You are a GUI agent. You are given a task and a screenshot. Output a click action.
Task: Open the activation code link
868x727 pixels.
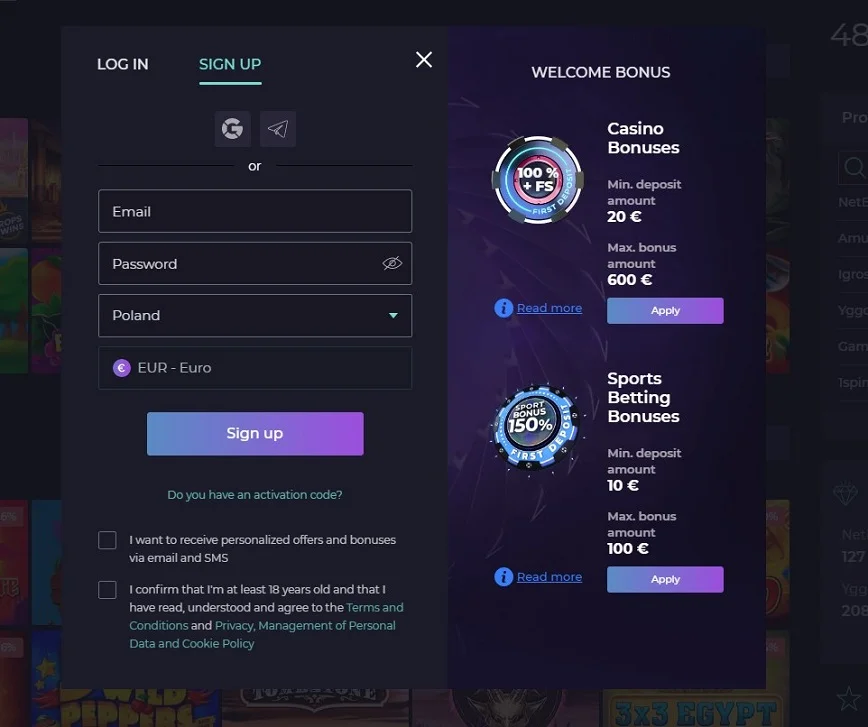click(255, 494)
